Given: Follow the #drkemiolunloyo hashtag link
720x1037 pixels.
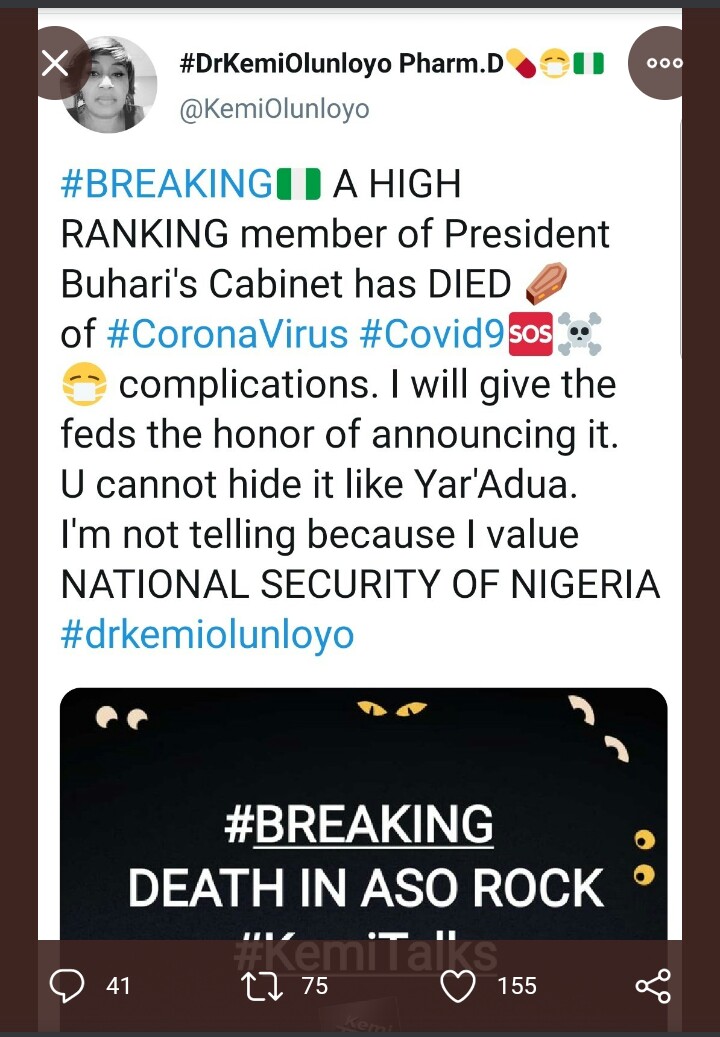Looking at the screenshot, I should click(208, 634).
